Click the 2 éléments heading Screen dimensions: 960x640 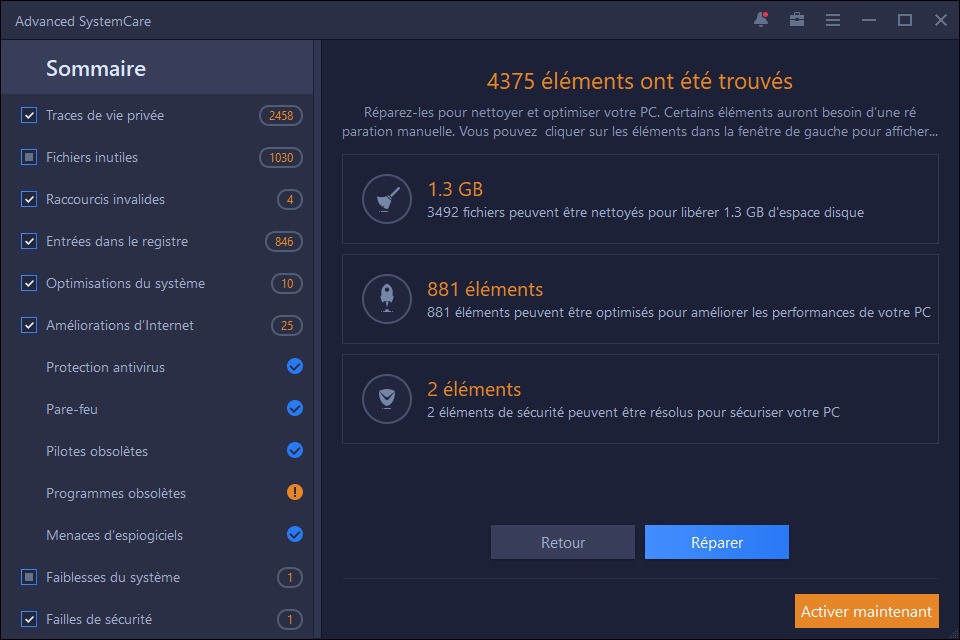pyautogui.click(x=474, y=389)
